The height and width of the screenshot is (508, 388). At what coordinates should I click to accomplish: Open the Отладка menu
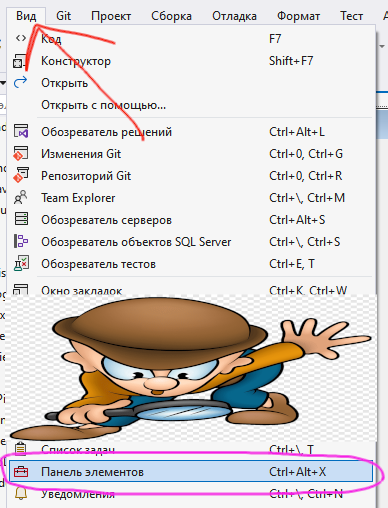(234, 16)
